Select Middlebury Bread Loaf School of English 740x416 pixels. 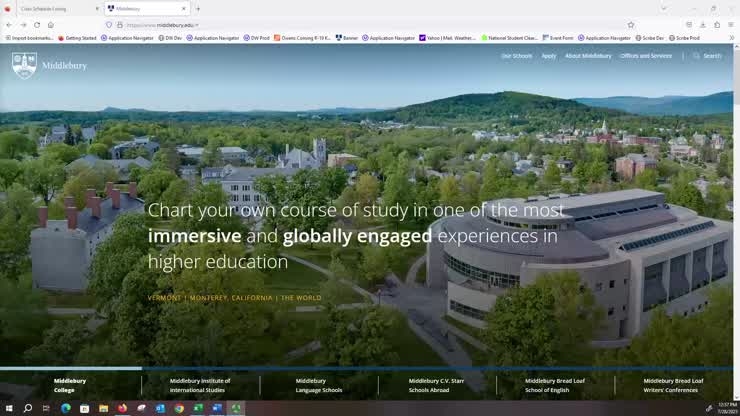click(555, 385)
